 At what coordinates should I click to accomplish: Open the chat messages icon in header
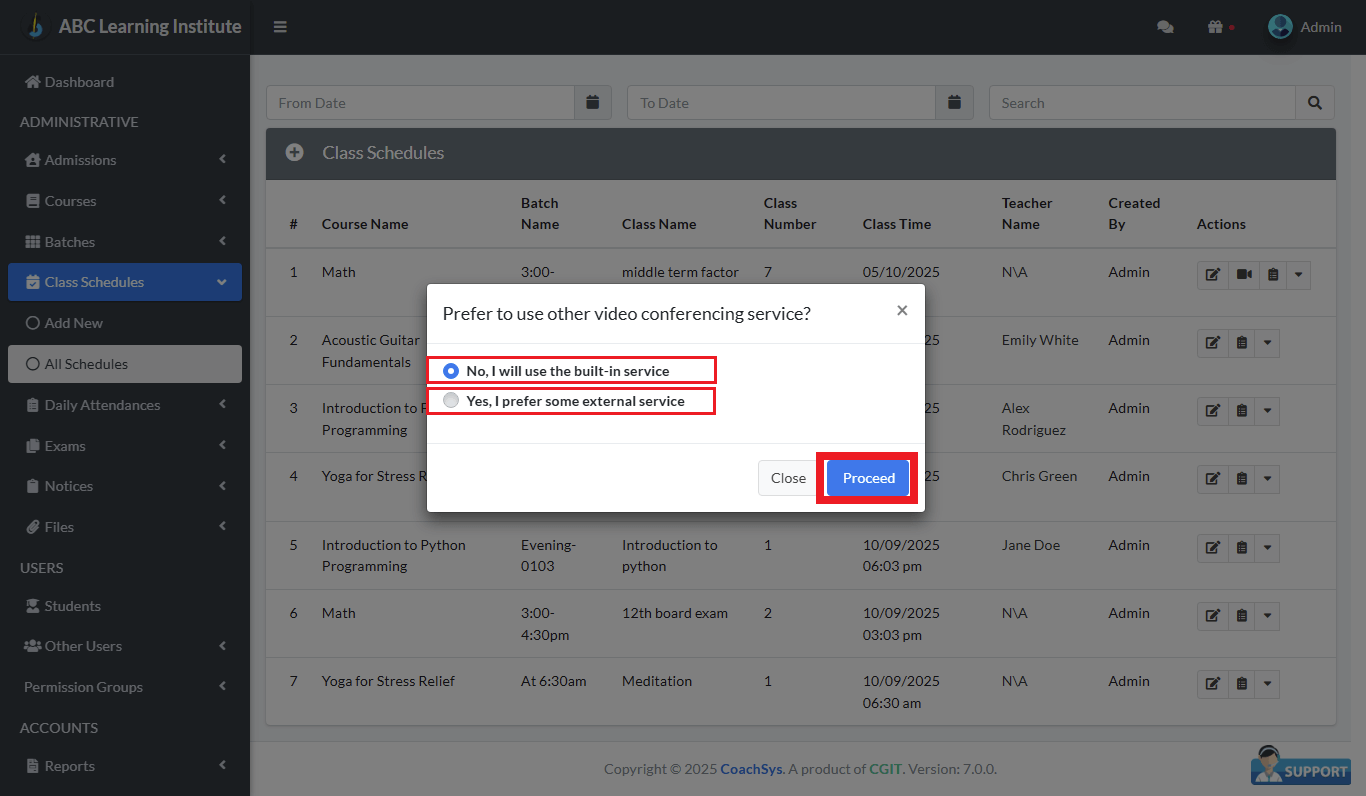coord(1165,27)
